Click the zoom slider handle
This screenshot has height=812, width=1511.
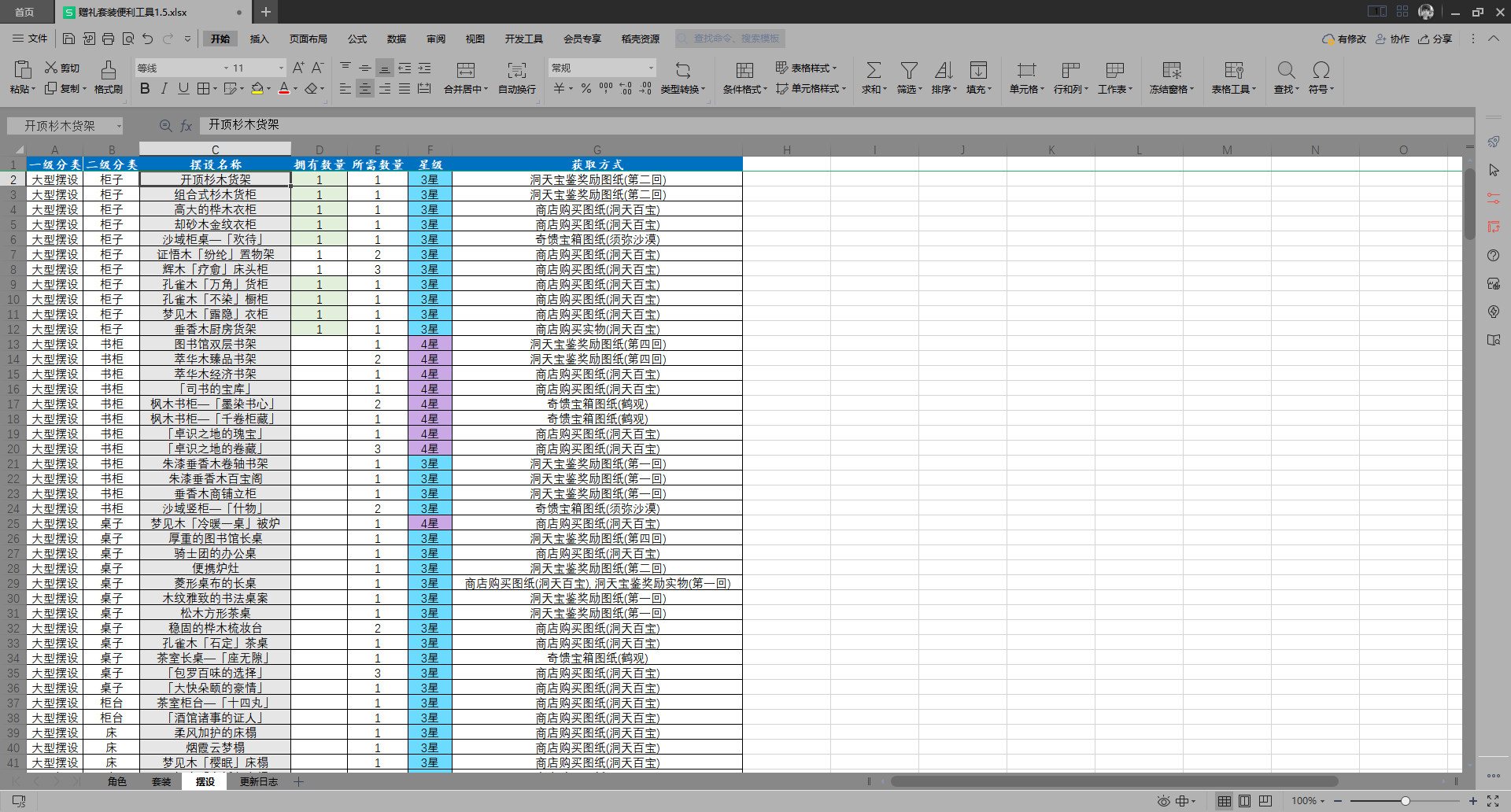click(x=1405, y=801)
